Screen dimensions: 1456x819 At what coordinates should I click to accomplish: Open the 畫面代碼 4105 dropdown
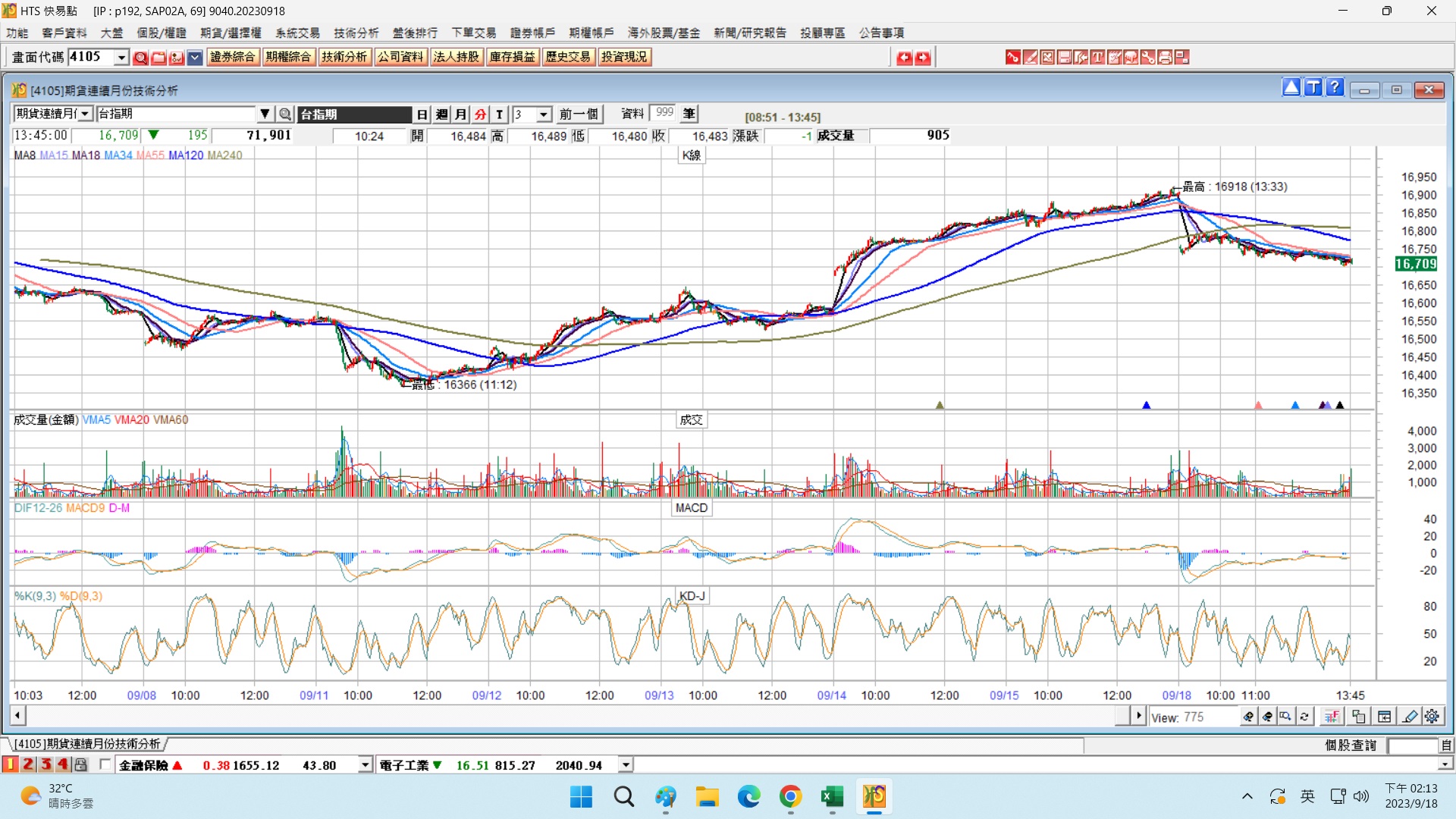[x=121, y=58]
